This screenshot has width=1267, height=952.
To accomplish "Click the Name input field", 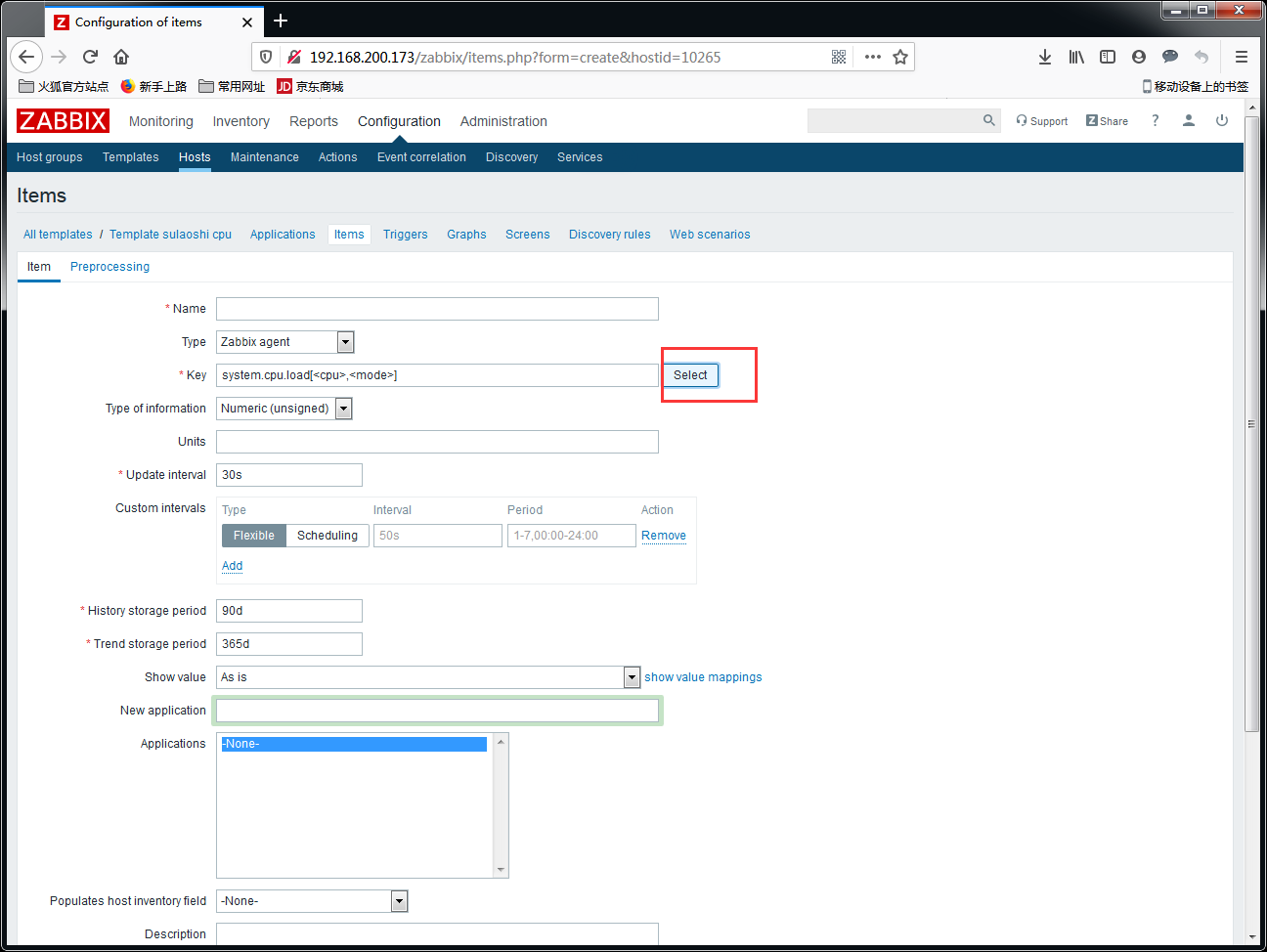I will (x=437, y=309).
